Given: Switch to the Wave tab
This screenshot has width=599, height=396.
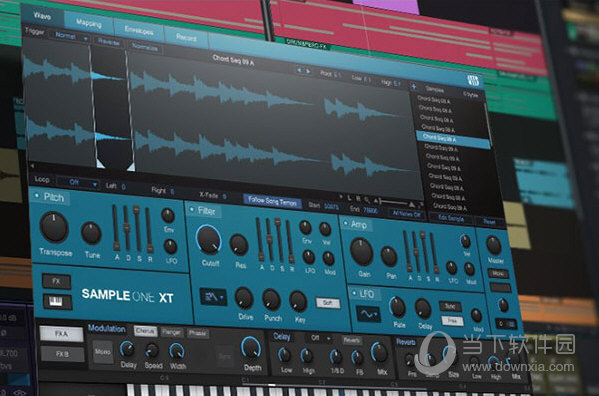Looking at the screenshot, I should pos(42,16).
